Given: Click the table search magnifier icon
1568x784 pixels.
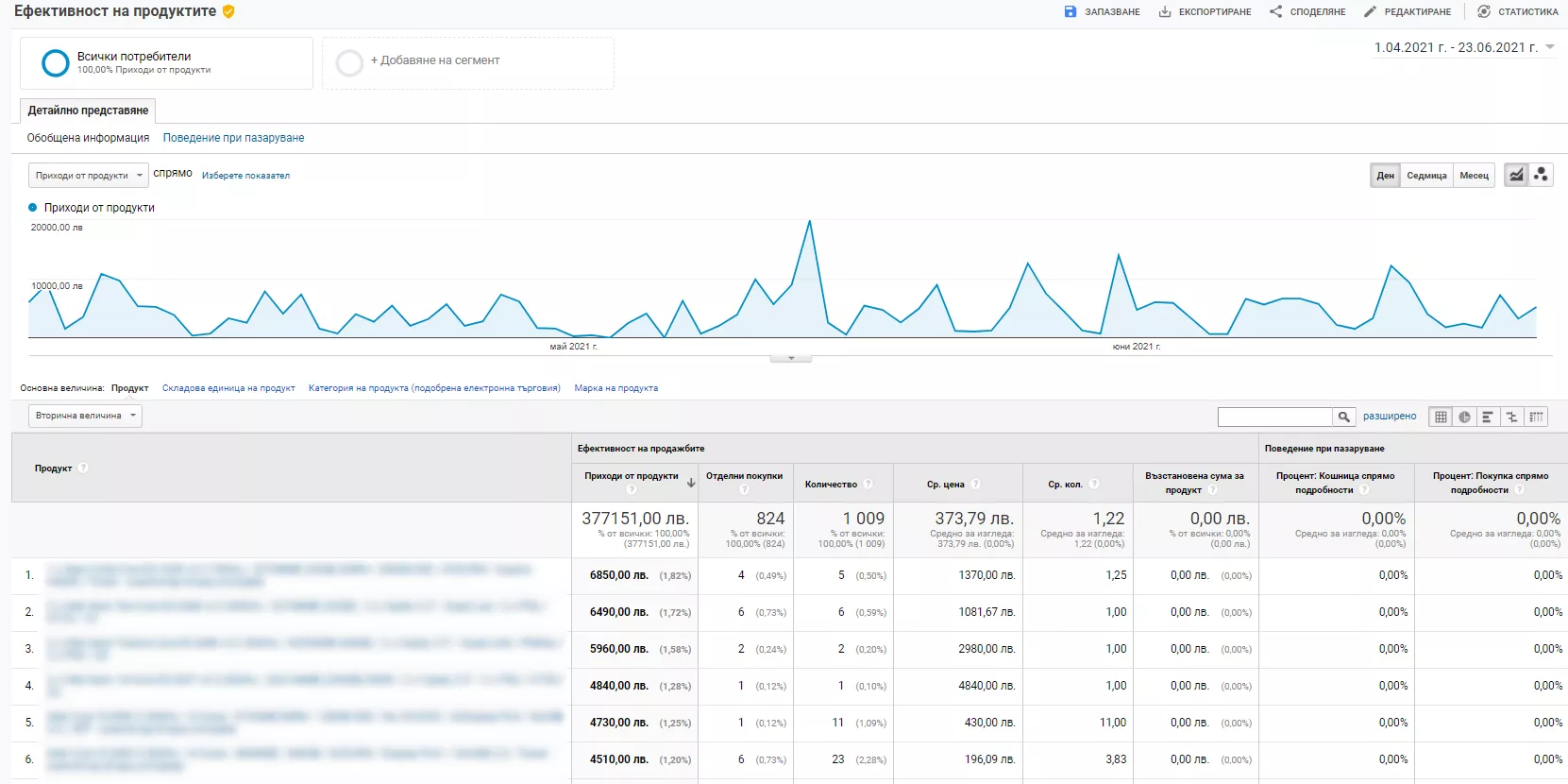Looking at the screenshot, I should [x=1343, y=417].
